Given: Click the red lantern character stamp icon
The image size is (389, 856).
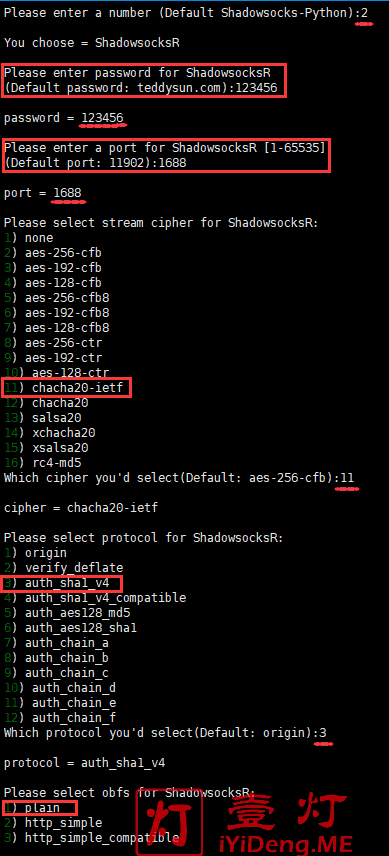Looking at the screenshot, I should pos(169,821).
